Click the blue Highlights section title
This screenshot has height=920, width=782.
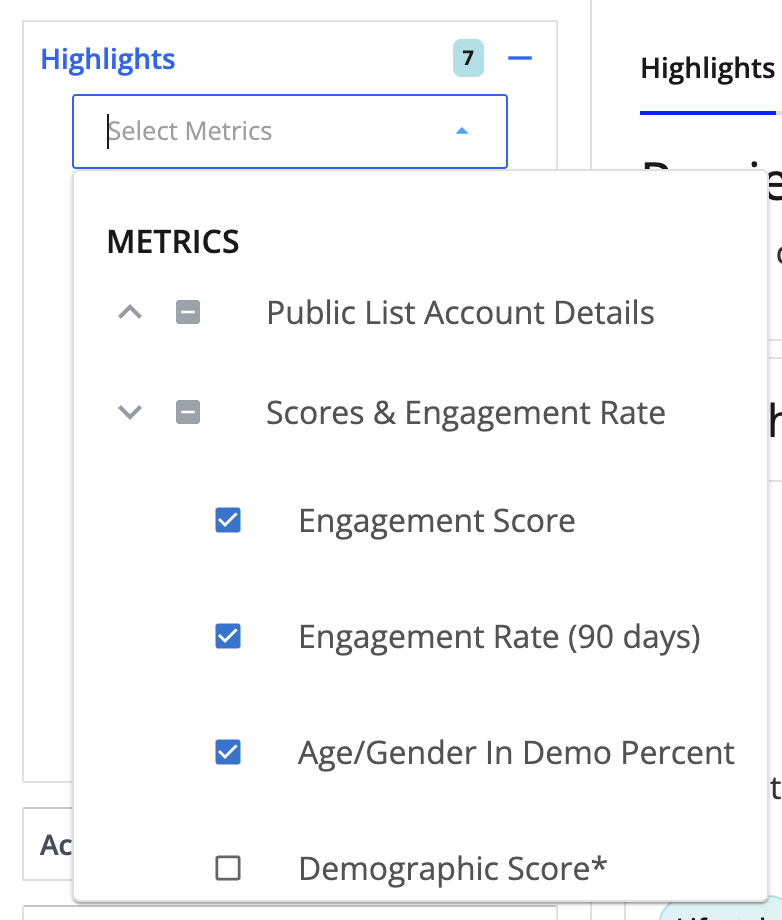(108, 59)
